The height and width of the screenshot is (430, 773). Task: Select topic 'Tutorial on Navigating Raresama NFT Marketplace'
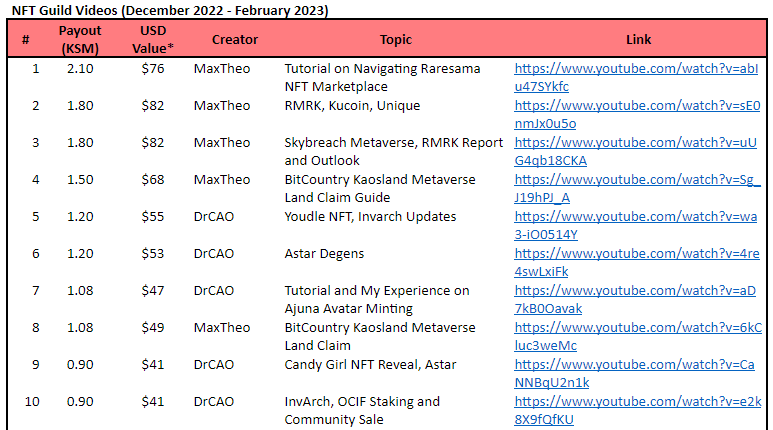382,77
